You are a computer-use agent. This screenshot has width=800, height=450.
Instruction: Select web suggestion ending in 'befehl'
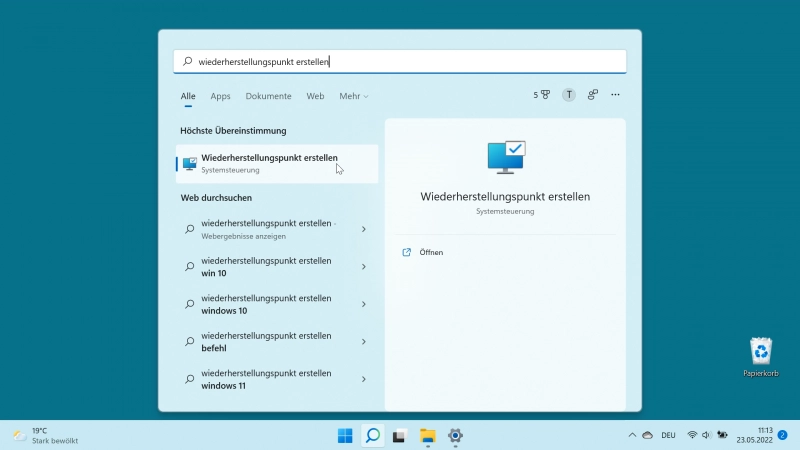[277, 342]
